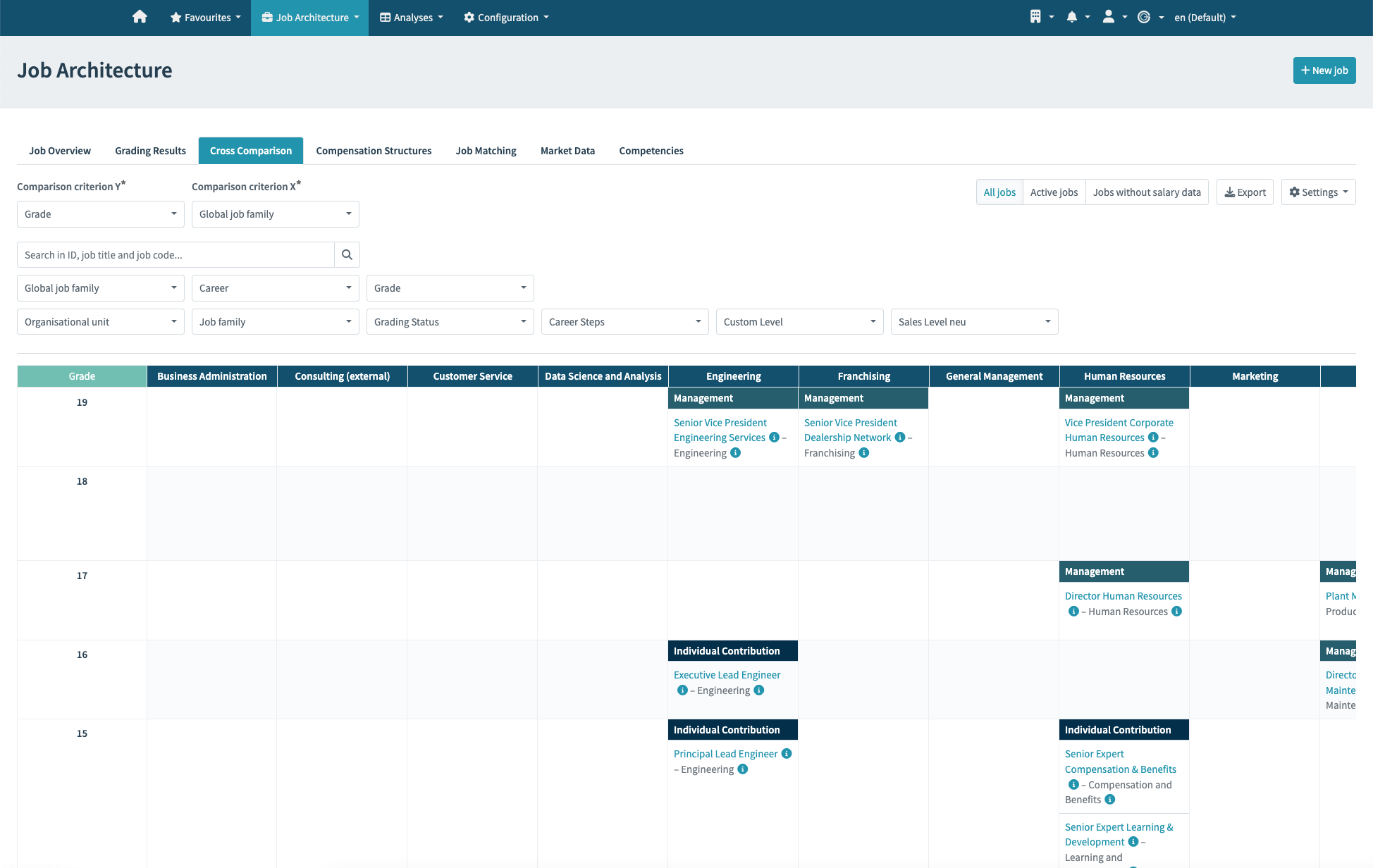Viewport: 1373px width, 868px height.
Task: Click info icon beside Franchising in grade 19
Action: coord(863,453)
